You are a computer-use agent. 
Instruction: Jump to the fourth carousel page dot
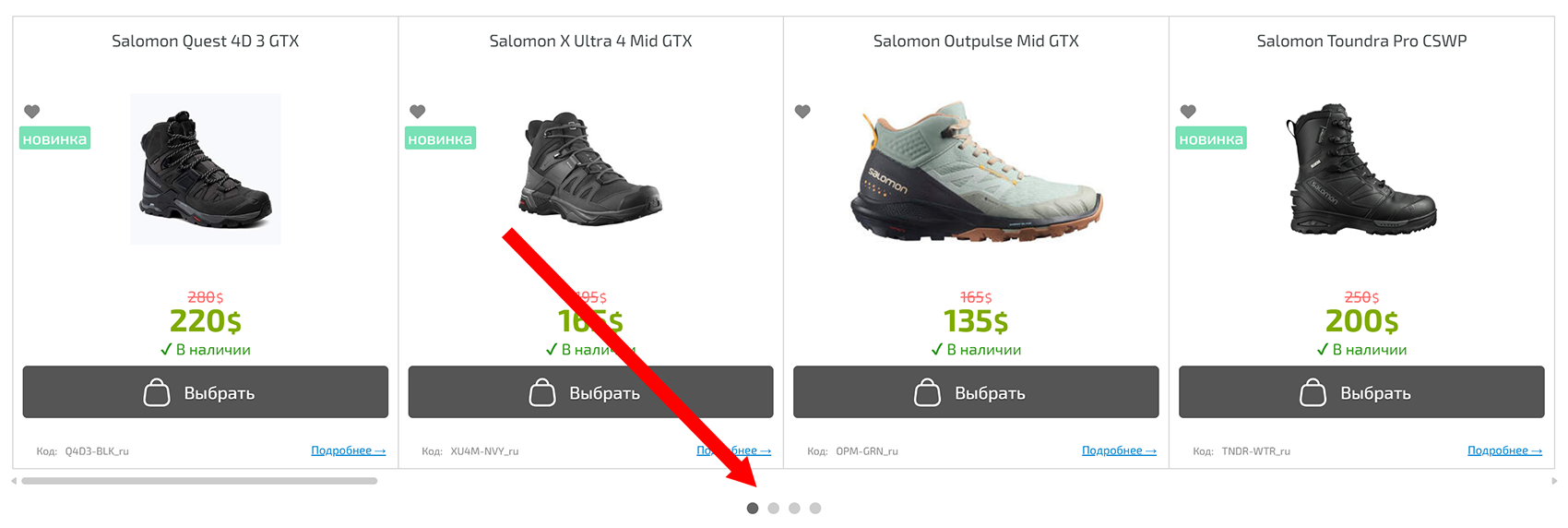click(x=815, y=509)
